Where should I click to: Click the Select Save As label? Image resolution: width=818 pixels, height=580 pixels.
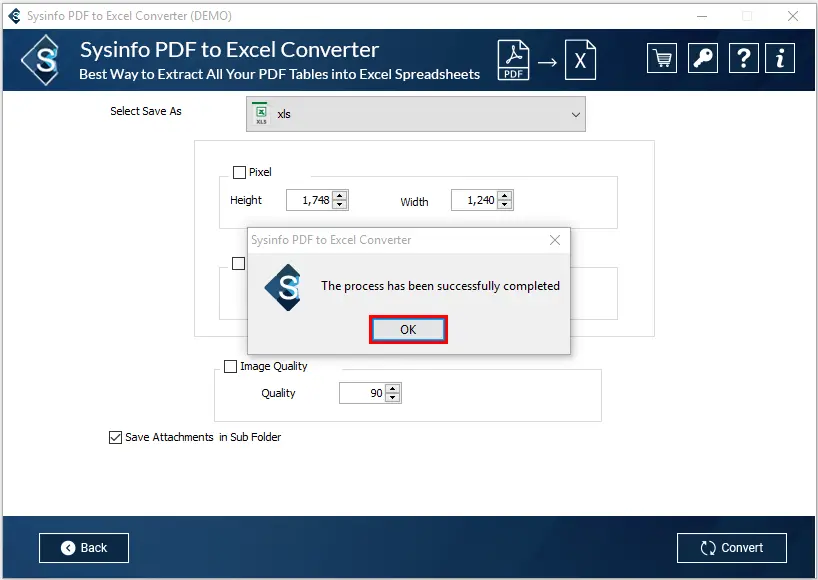tap(146, 111)
